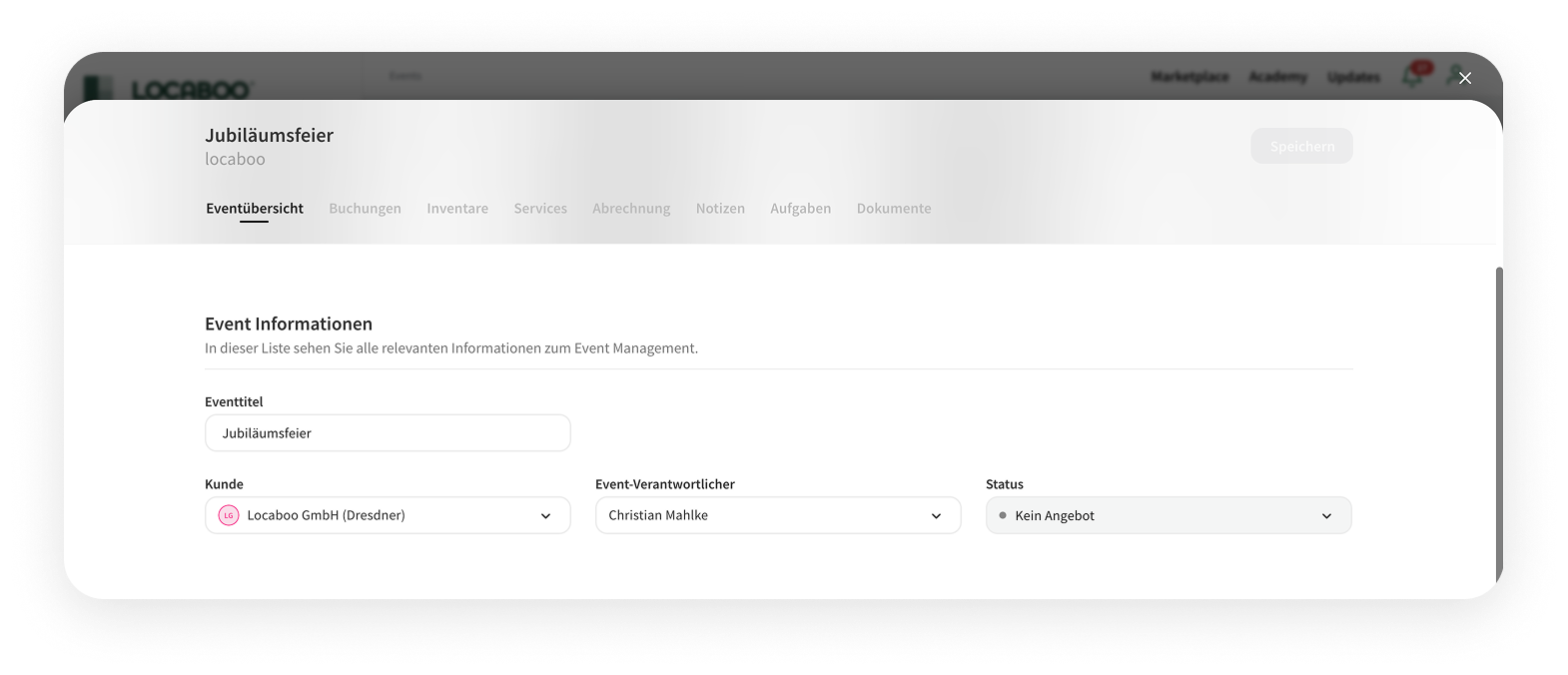Switch to the Dokumente tab

tap(893, 209)
